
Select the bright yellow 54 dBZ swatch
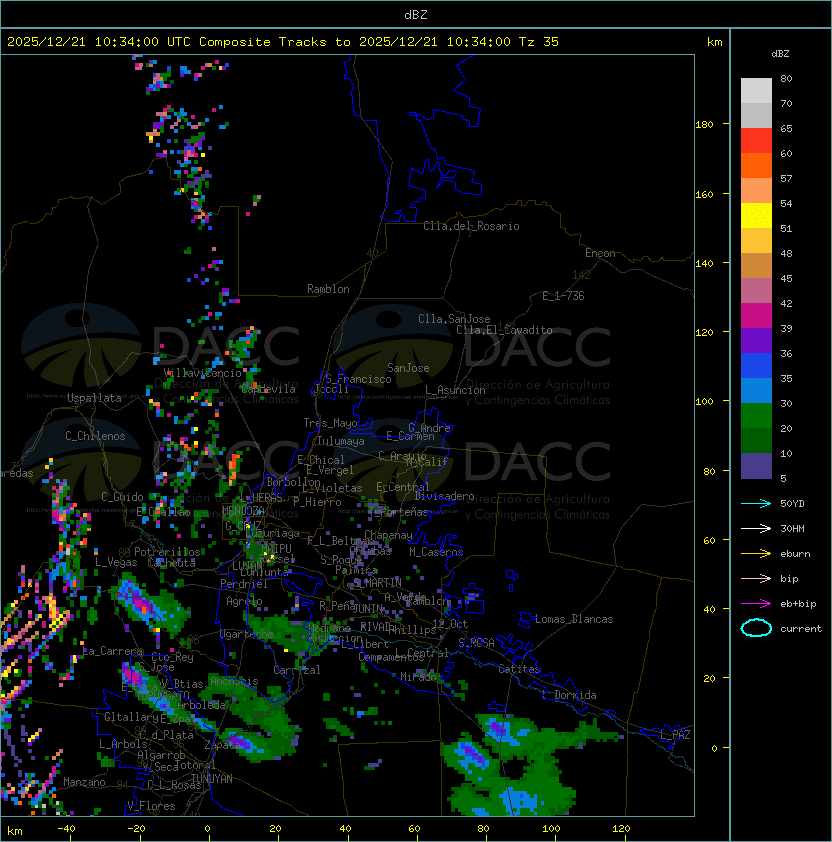756,215
